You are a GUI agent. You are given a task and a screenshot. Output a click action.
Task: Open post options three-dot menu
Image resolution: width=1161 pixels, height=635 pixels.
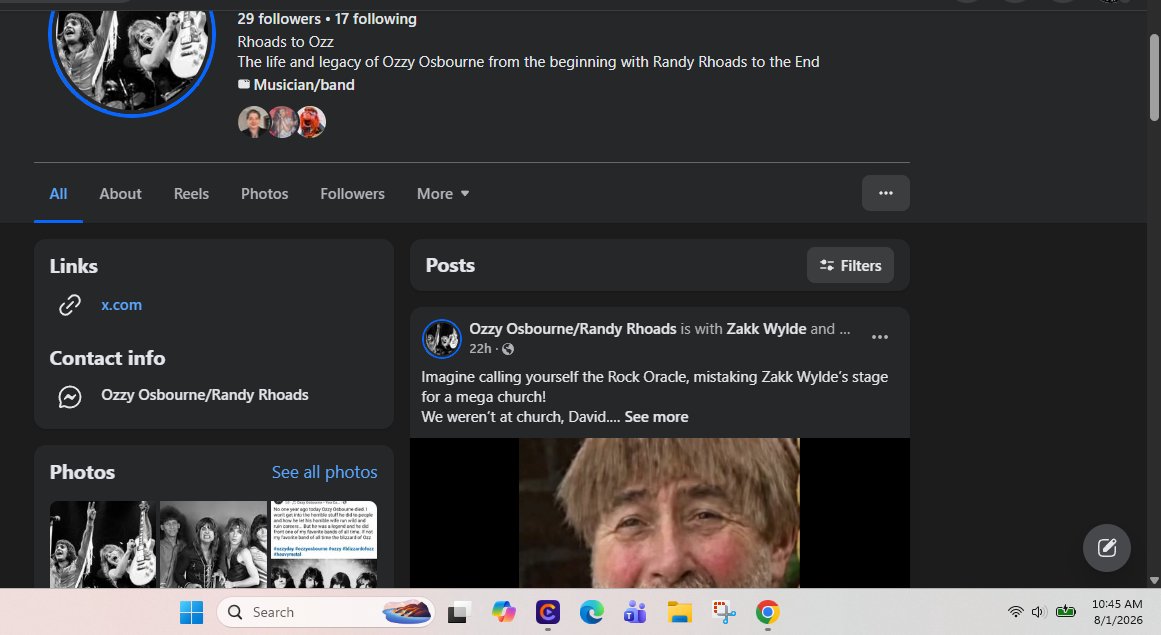880,337
